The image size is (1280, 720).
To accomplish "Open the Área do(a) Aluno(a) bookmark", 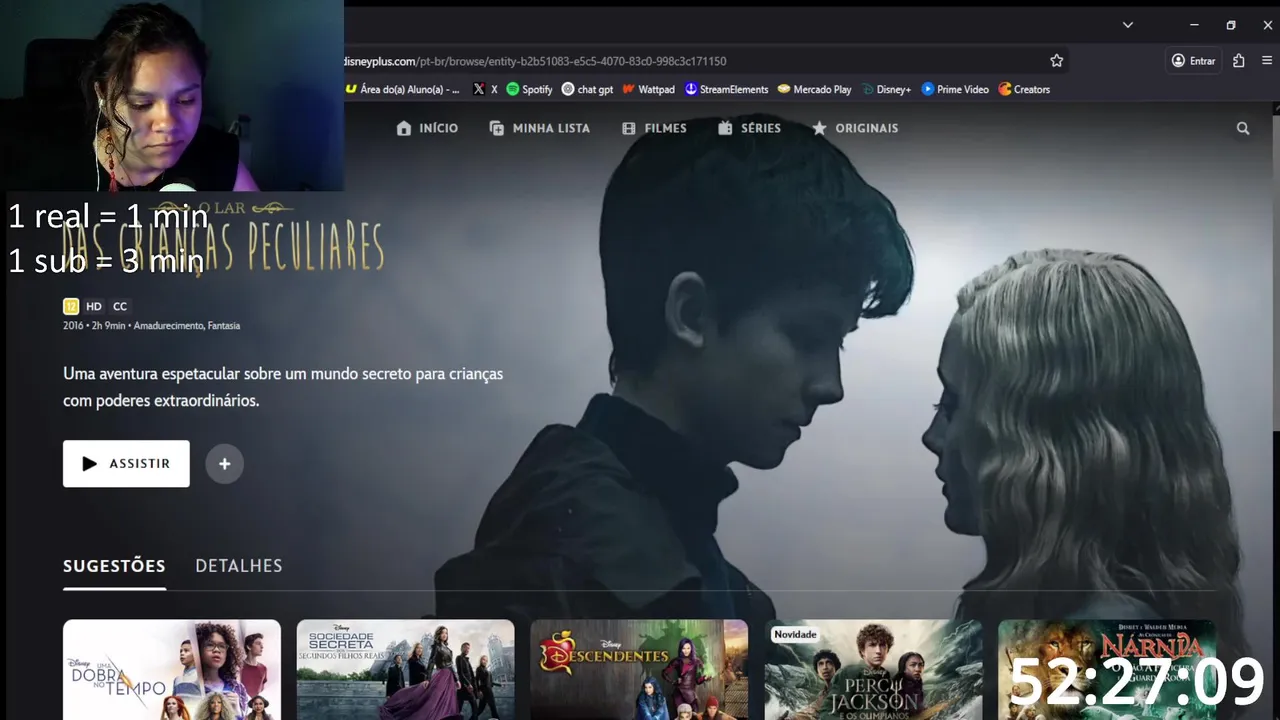I will [402, 89].
